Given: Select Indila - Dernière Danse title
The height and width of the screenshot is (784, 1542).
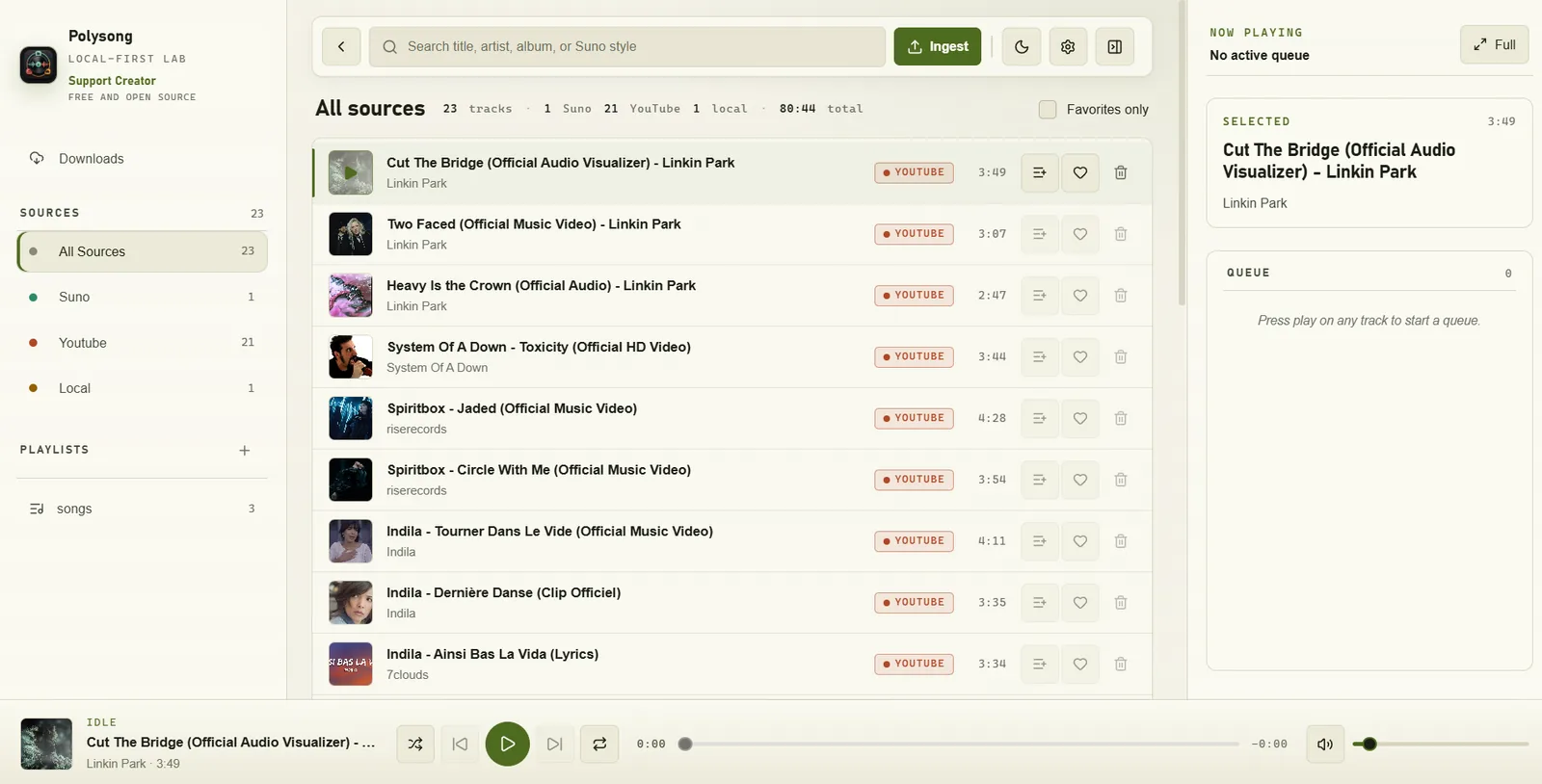Looking at the screenshot, I should point(504,592).
